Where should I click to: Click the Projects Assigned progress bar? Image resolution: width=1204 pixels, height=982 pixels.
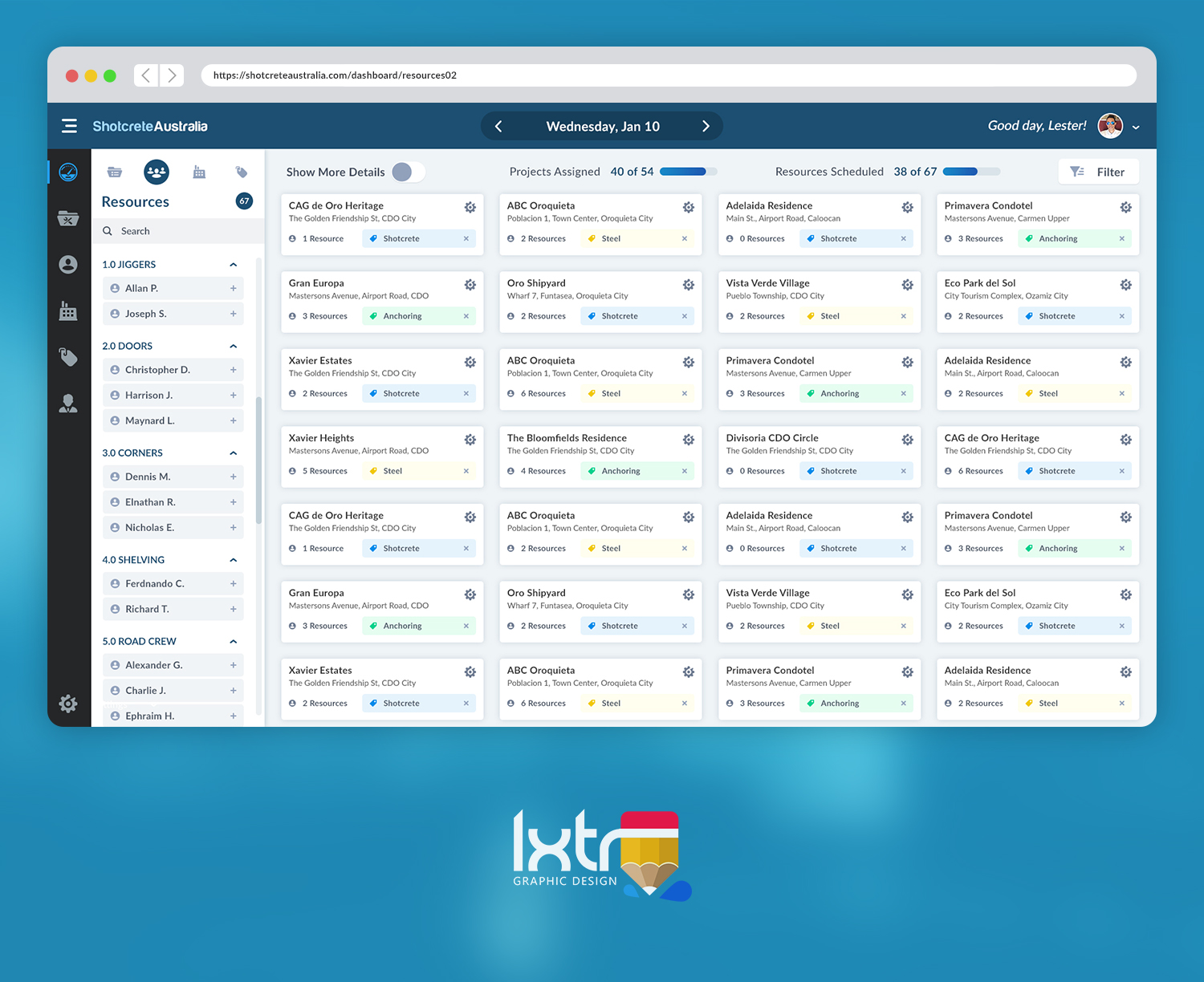tap(689, 172)
